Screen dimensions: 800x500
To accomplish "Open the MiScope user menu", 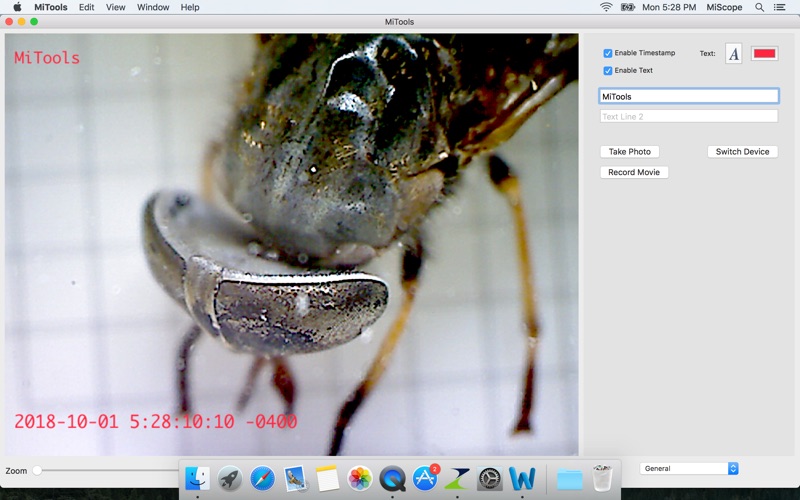I will [x=724, y=7].
